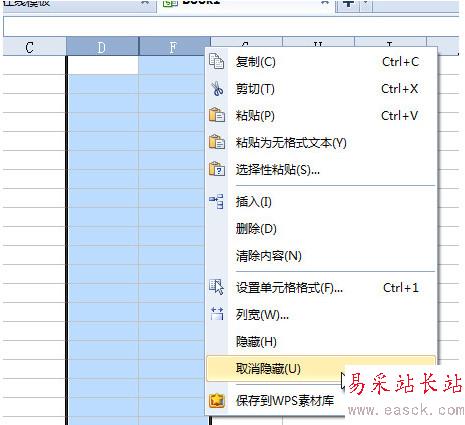Click the Paste clipboard icon

pyautogui.click(x=217, y=115)
